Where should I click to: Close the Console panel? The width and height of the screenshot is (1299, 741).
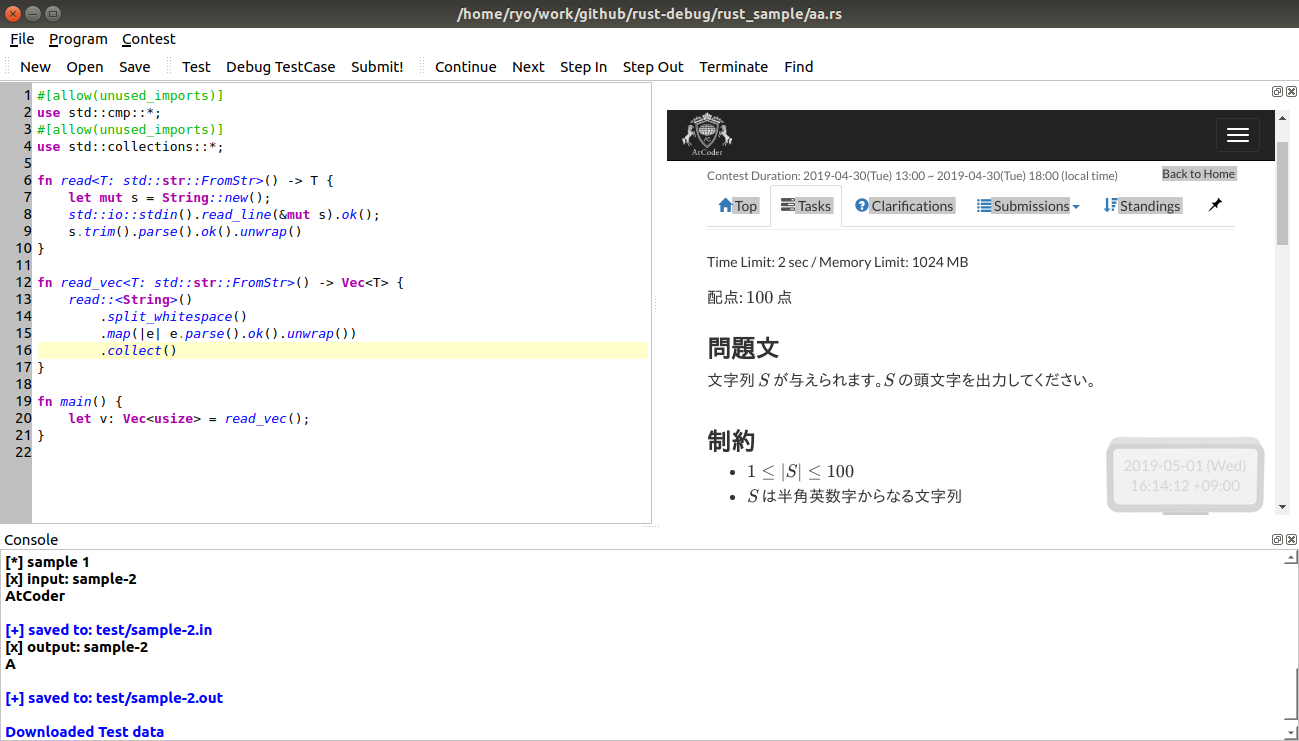[1291, 539]
